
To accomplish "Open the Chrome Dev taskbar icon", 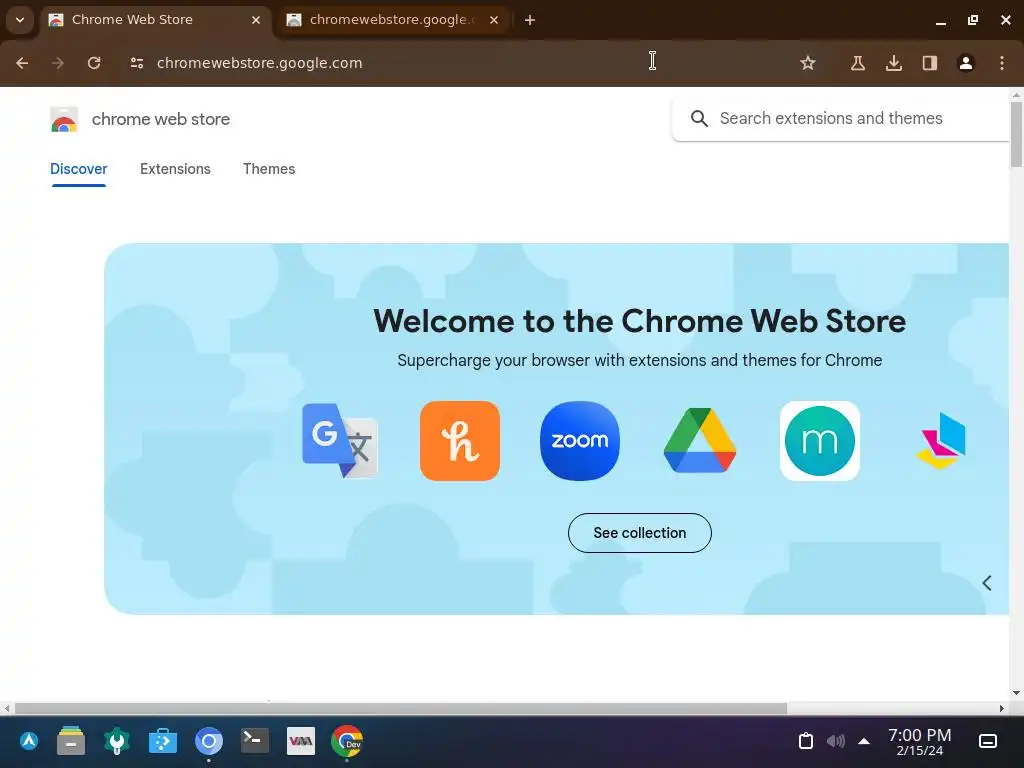I will tap(347, 741).
